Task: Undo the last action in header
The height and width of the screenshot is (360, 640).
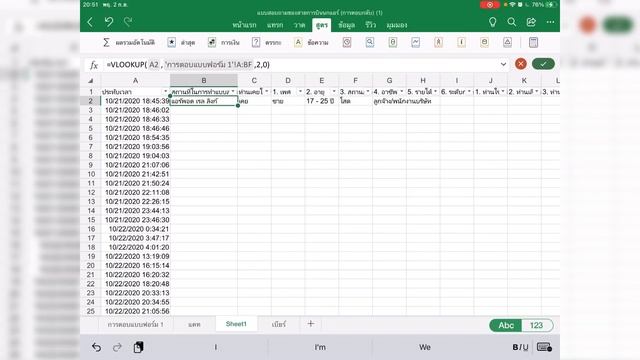Action: click(x=109, y=22)
